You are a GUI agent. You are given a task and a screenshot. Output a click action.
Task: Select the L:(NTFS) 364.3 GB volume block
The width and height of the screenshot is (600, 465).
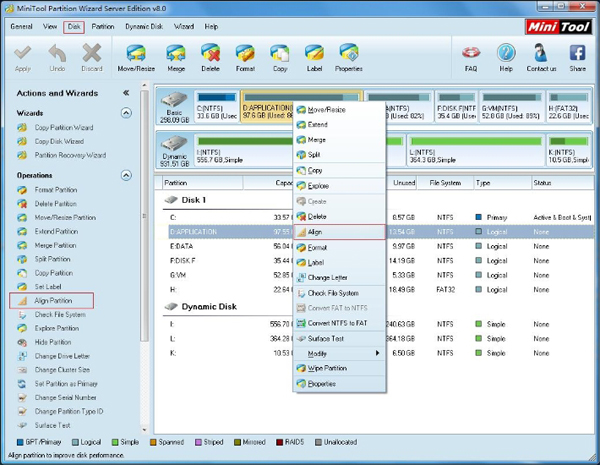tap(476, 151)
